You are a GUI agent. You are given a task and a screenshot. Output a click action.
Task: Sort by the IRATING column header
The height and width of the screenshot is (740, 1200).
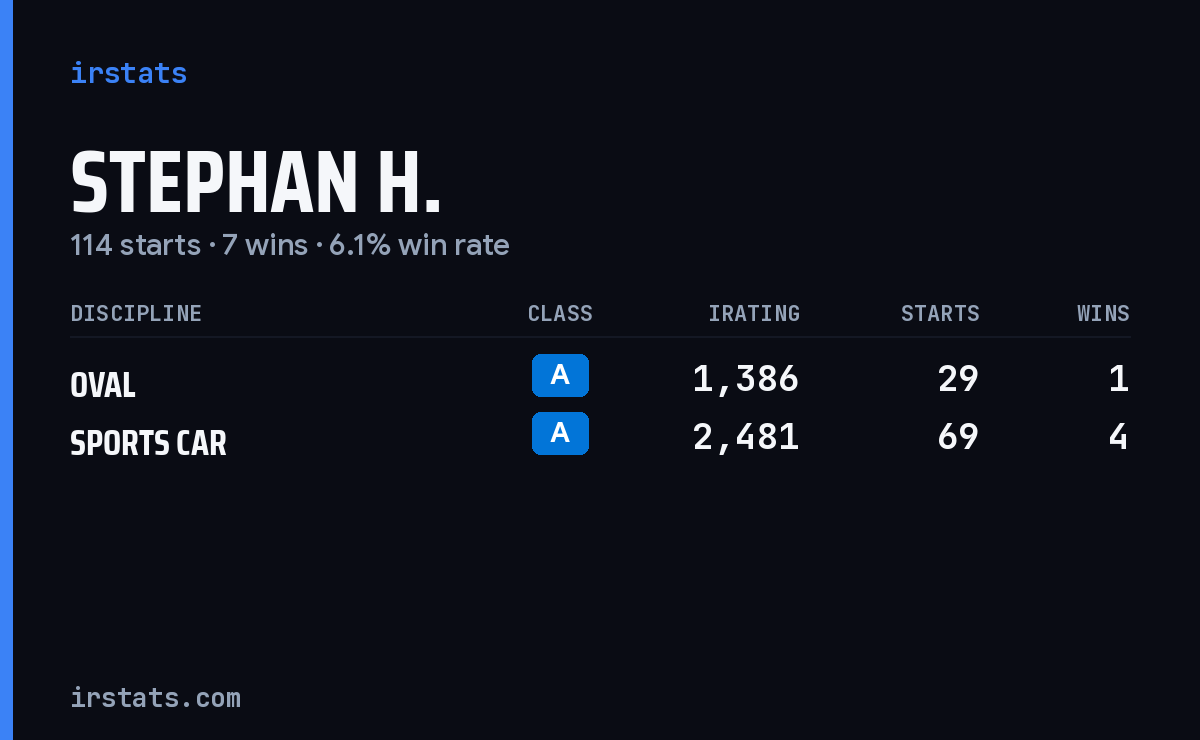[x=754, y=314]
